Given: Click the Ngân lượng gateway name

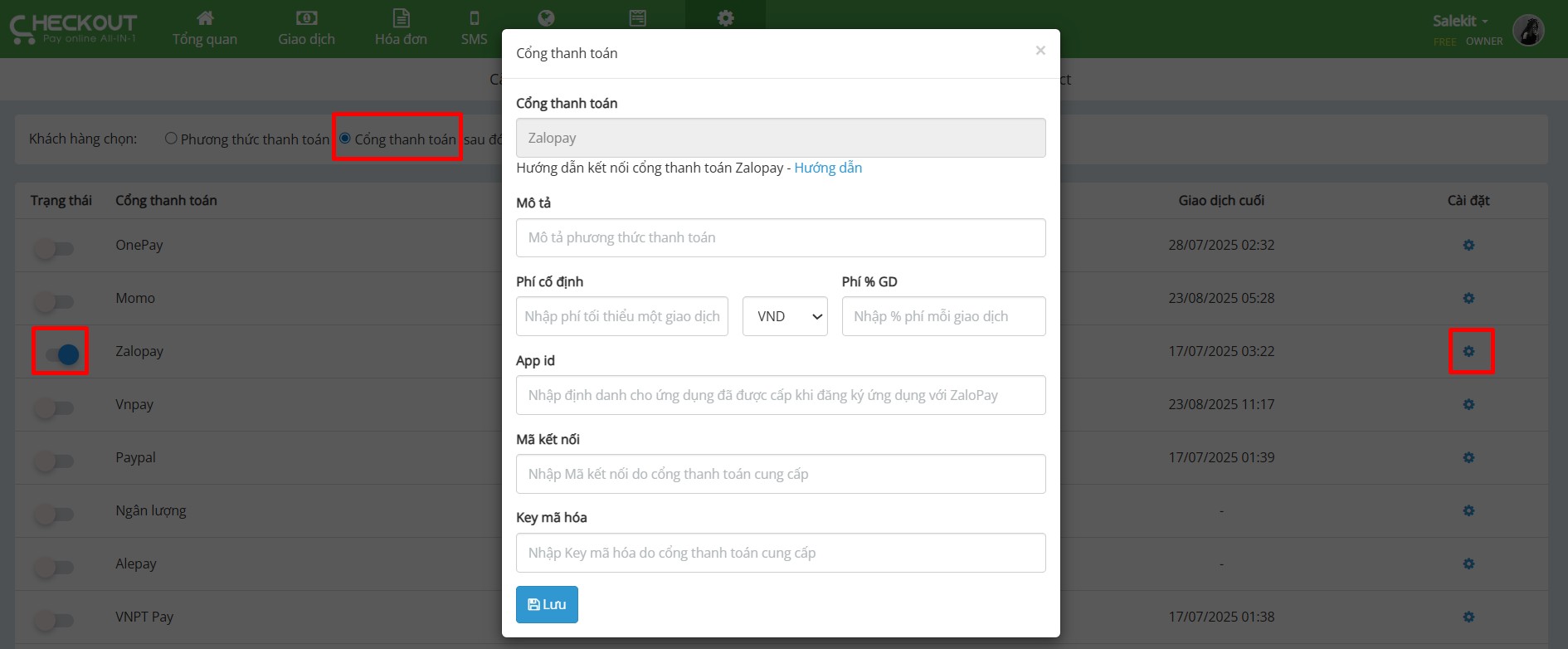Looking at the screenshot, I should tap(151, 510).
